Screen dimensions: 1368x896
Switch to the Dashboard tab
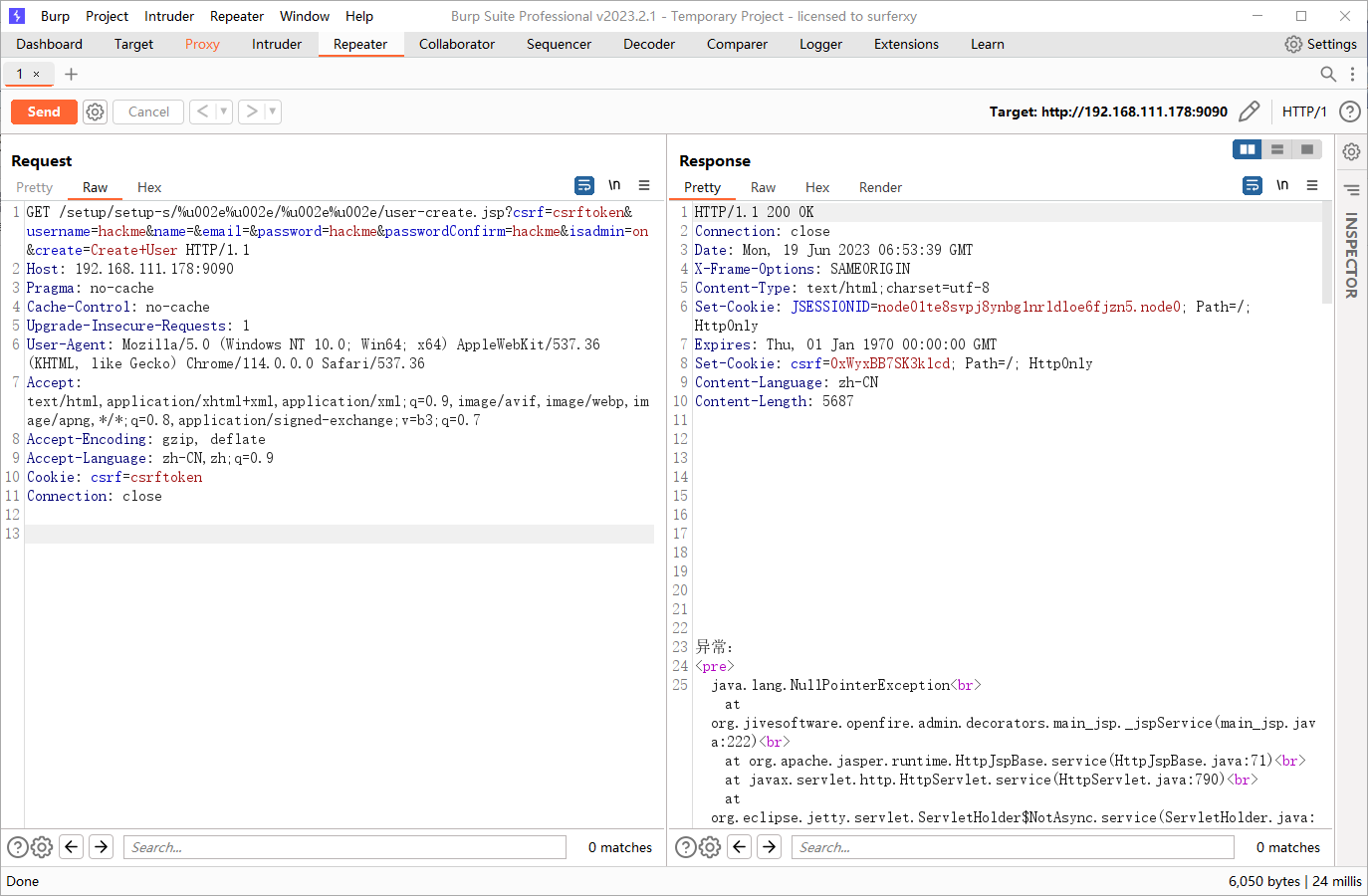(50, 44)
